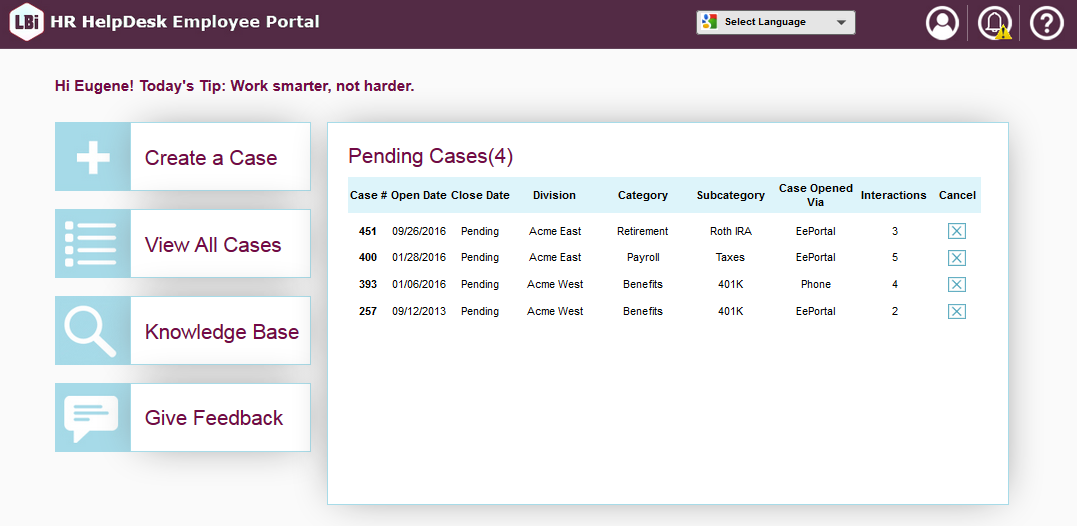Image resolution: width=1077 pixels, height=526 pixels.
Task: Click the View All Cases button
Action: pyautogui.click(x=213, y=245)
